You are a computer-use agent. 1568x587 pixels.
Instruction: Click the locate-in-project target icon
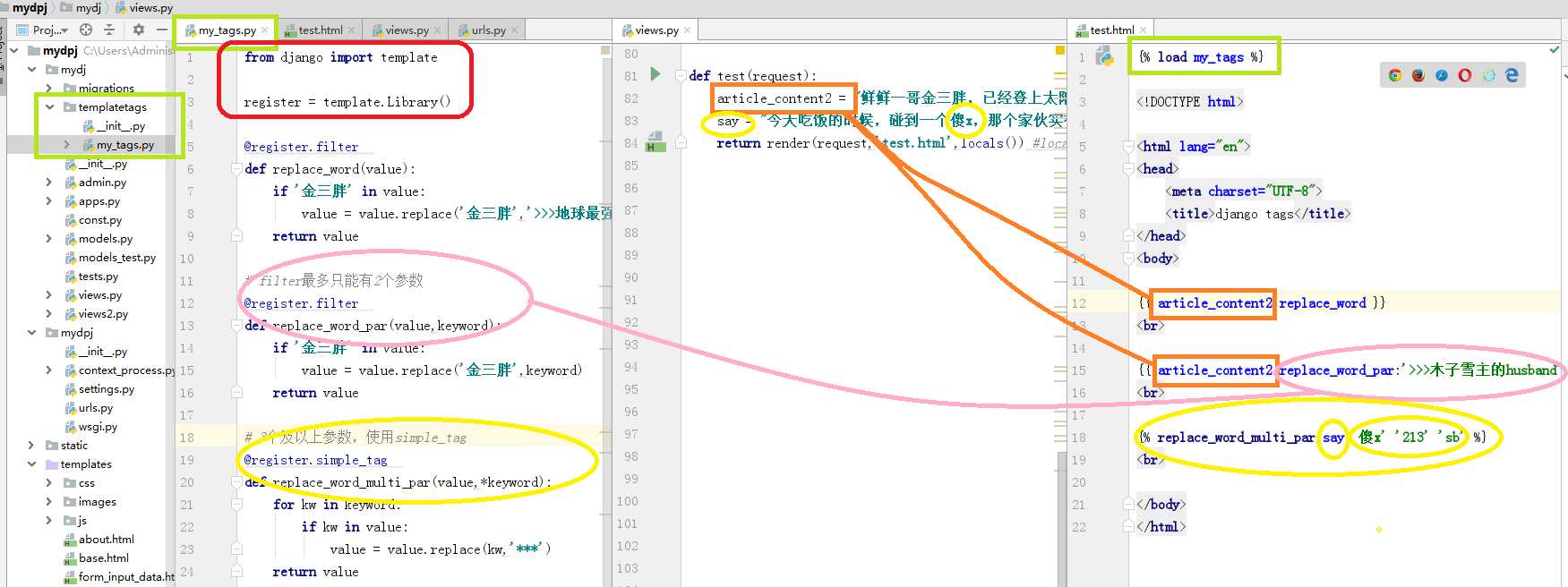86,30
